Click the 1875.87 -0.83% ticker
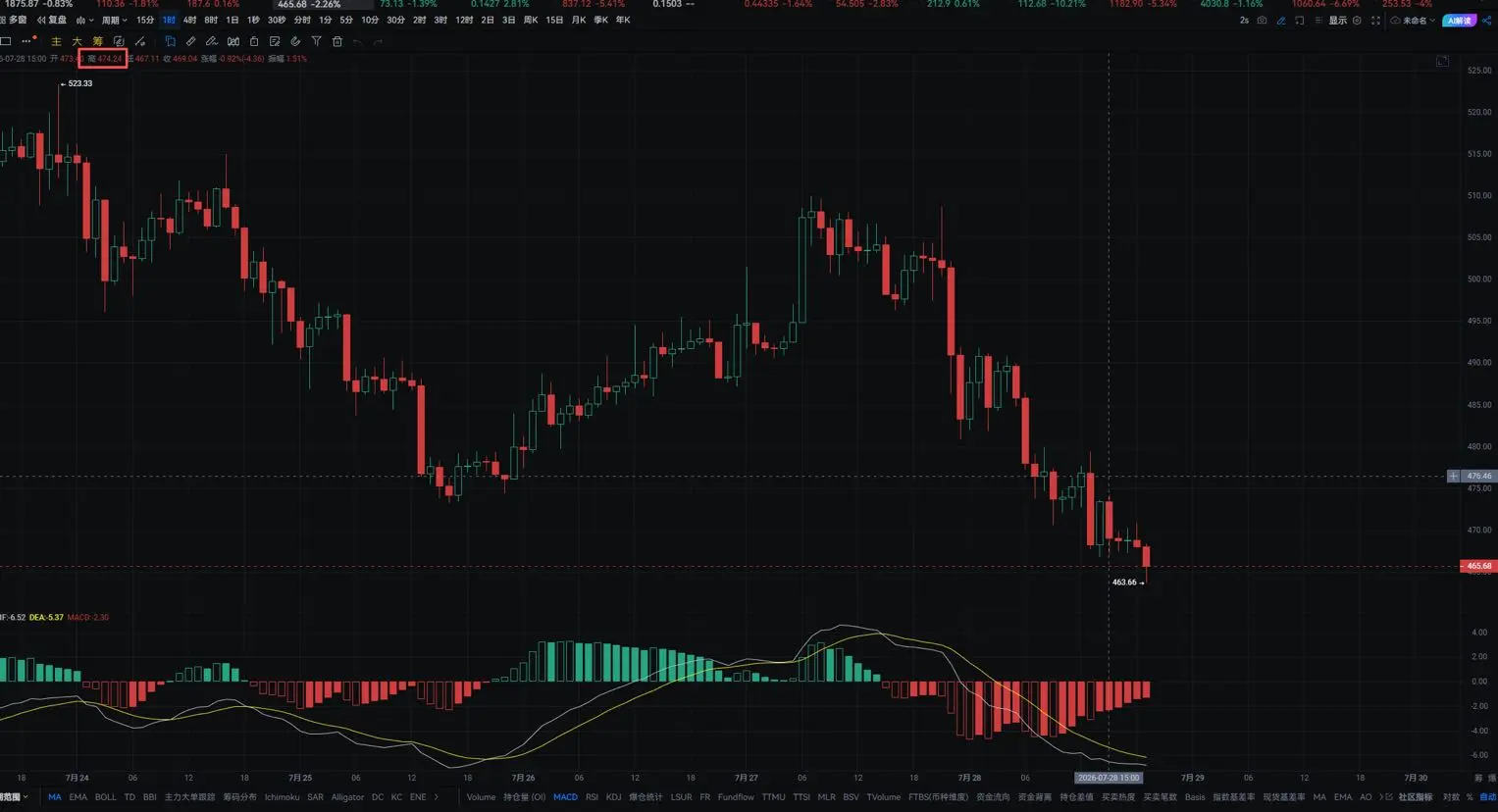 click(x=39, y=4)
